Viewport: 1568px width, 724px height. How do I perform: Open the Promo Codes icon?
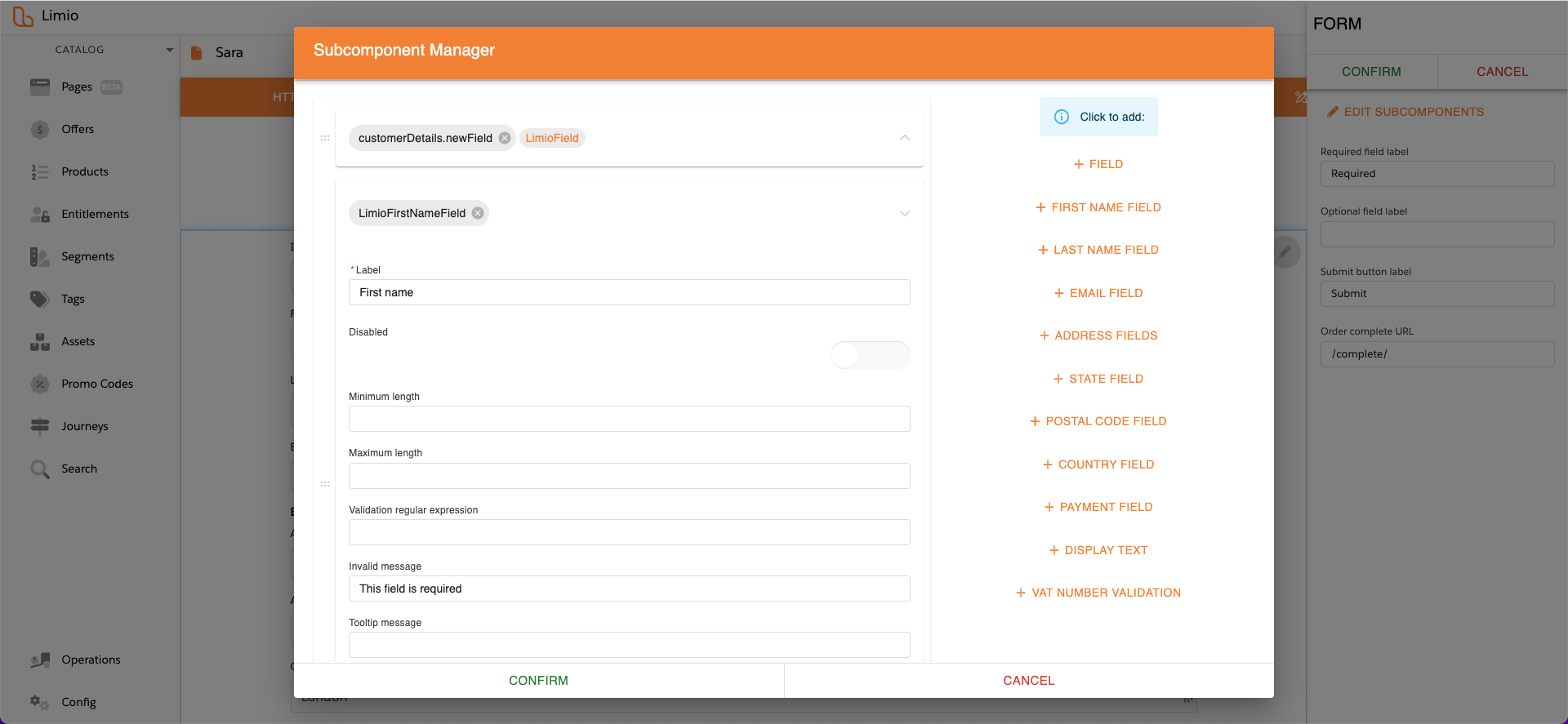pos(39,384)
